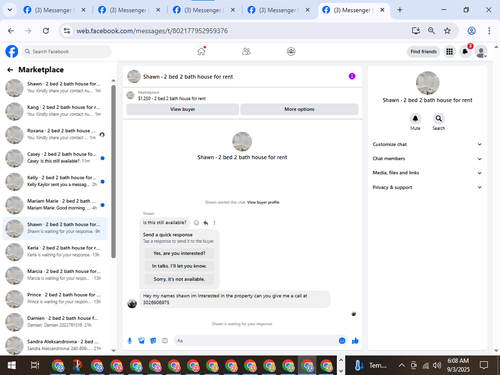Send a thumbs-up like
500x375 pixels.
pyautogui.click(x=355, y=341)
